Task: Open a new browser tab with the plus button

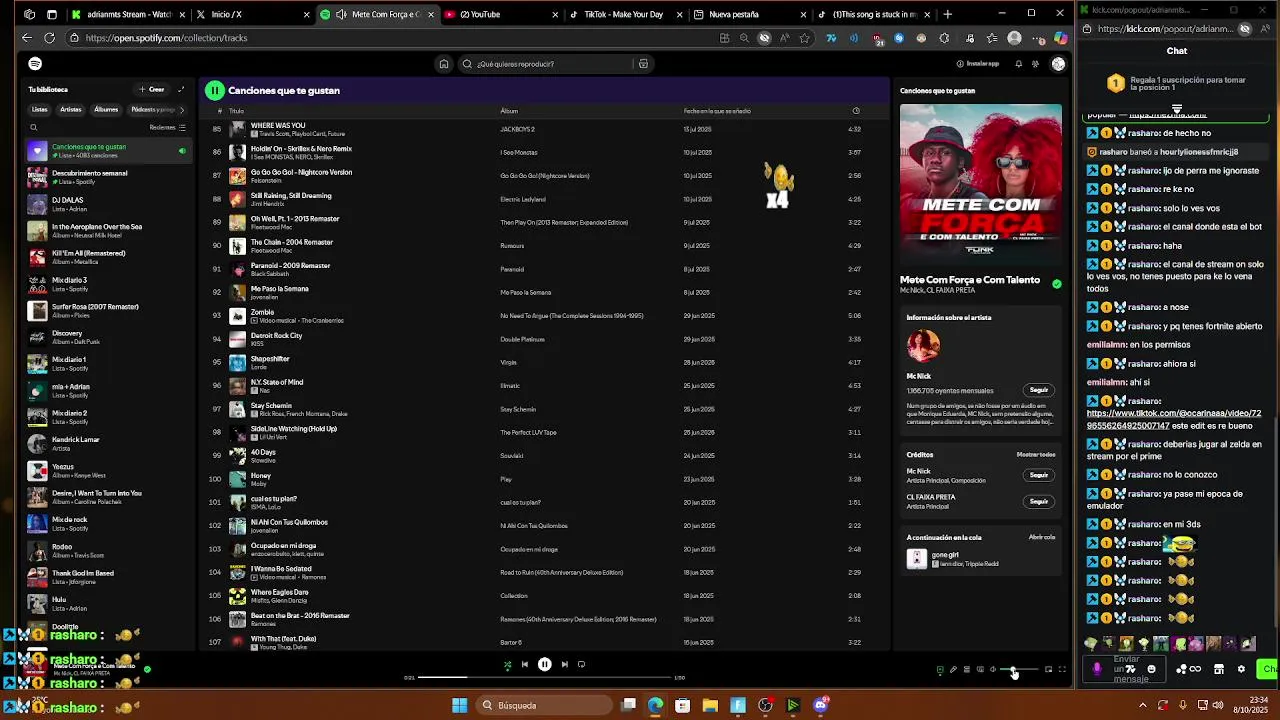Action: 947,14
